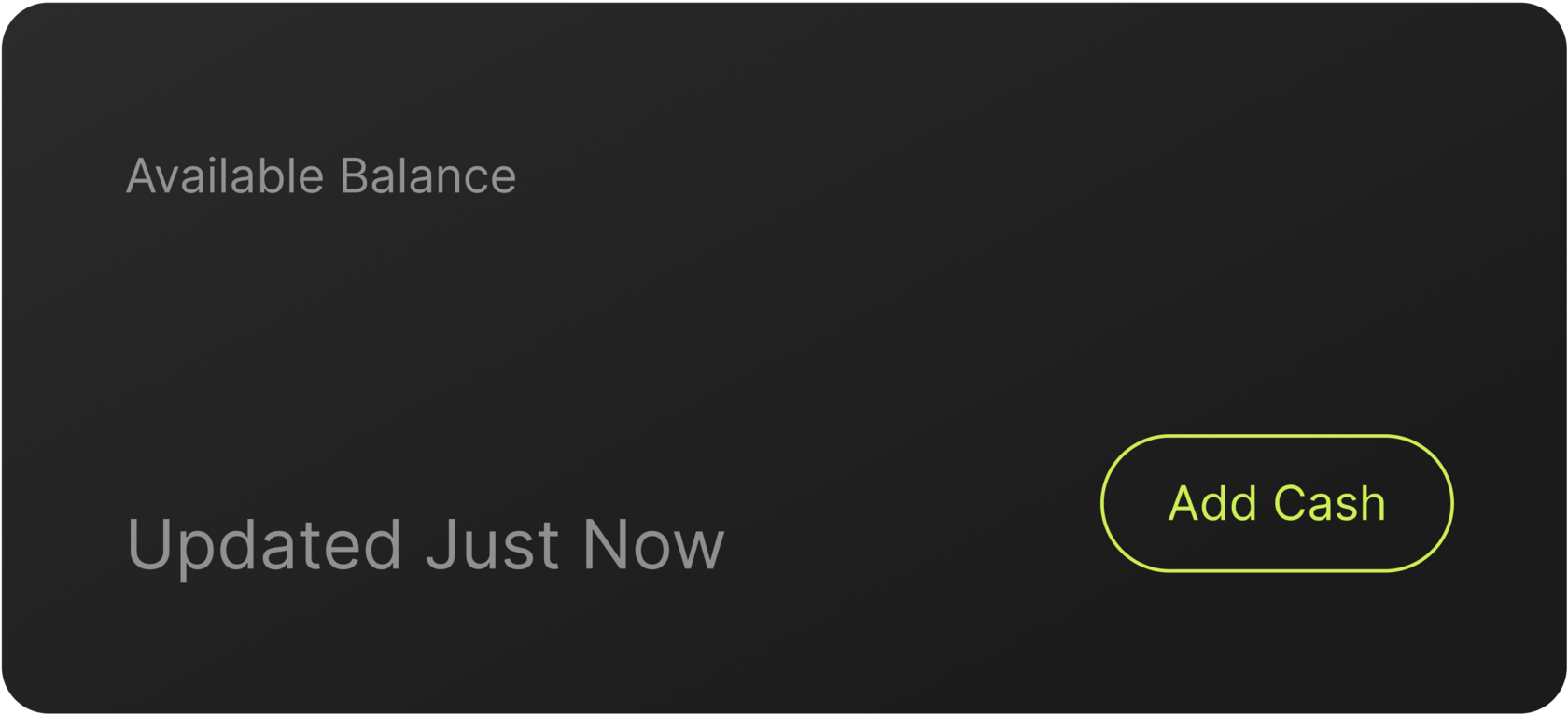Click the Add Cash button
Viewport: 1568px width, 714px height.
tap(1276, 503)
